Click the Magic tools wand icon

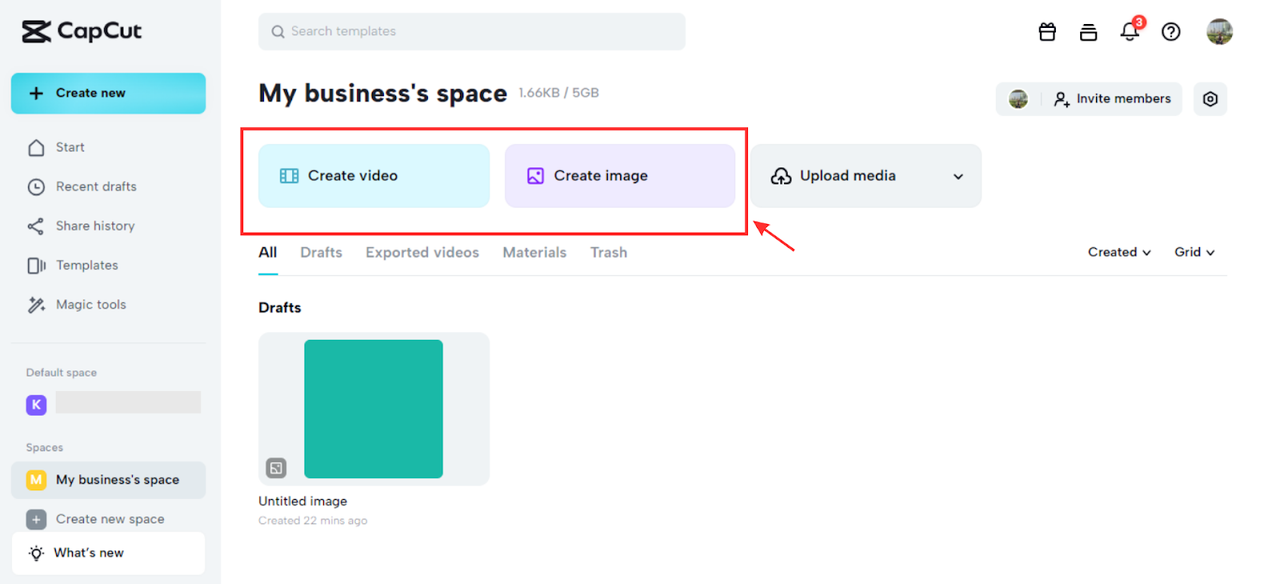[36, 304]
